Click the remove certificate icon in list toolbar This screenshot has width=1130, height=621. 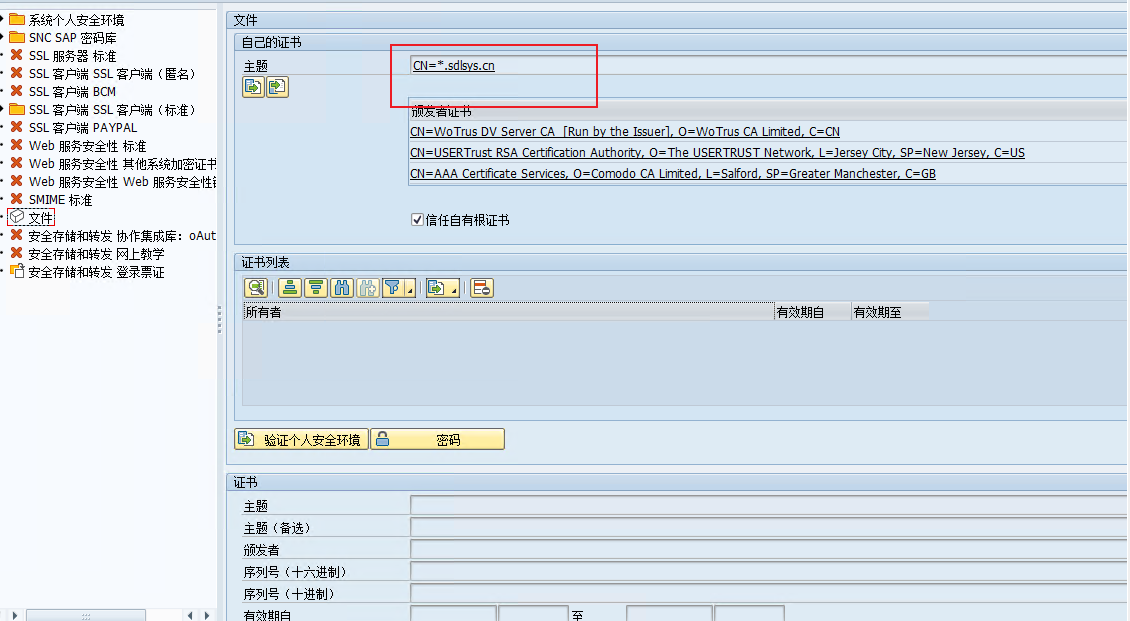click(x=482, y=288)
